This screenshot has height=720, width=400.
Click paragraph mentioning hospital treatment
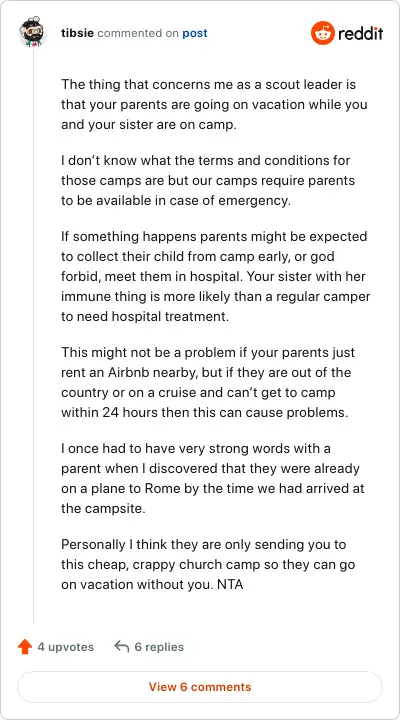[x=215, y=277]
